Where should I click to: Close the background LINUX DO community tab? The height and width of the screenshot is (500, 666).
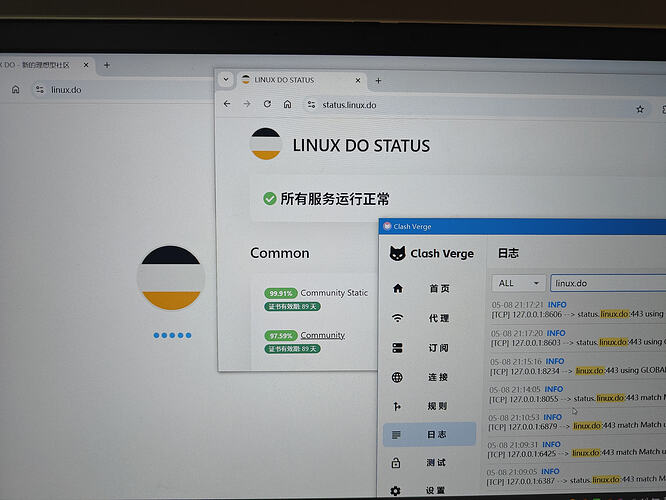tap(86, 65)
